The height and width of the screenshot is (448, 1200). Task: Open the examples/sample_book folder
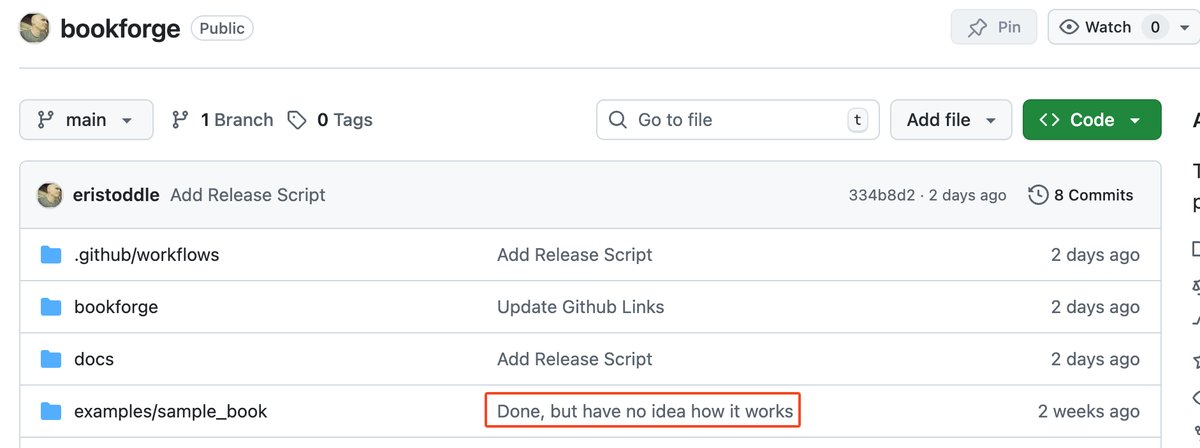click(171, 411)
